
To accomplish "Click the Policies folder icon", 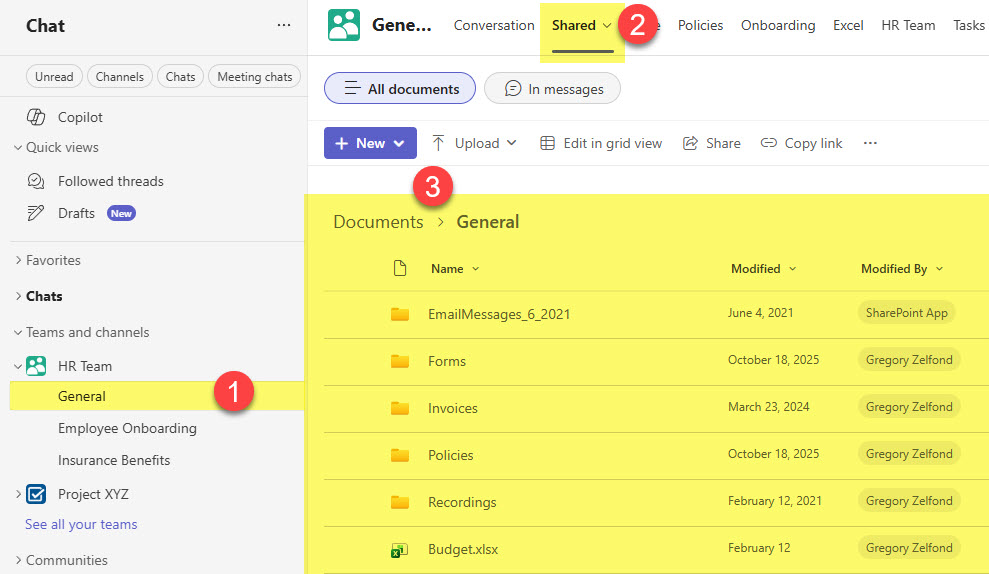I will 400,455.
